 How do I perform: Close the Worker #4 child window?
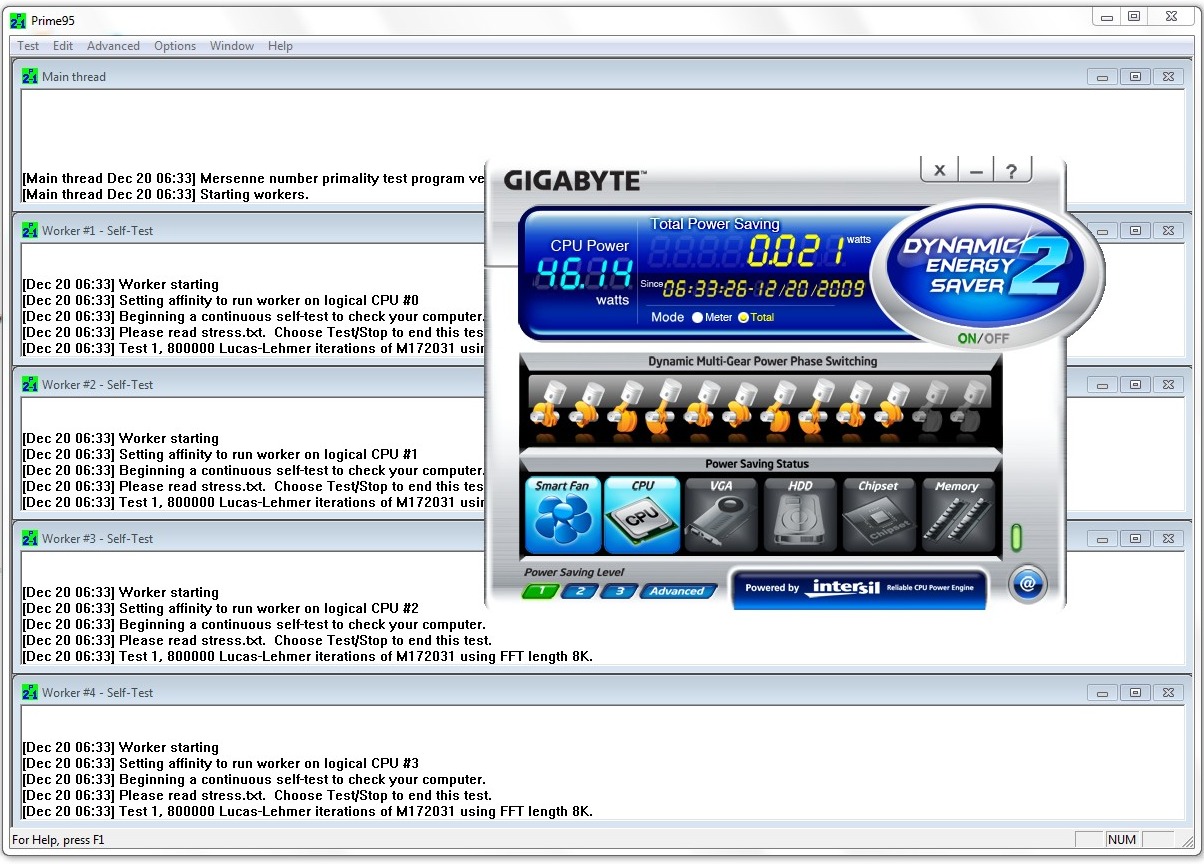pyautogui.click(x=1168, y=693)
